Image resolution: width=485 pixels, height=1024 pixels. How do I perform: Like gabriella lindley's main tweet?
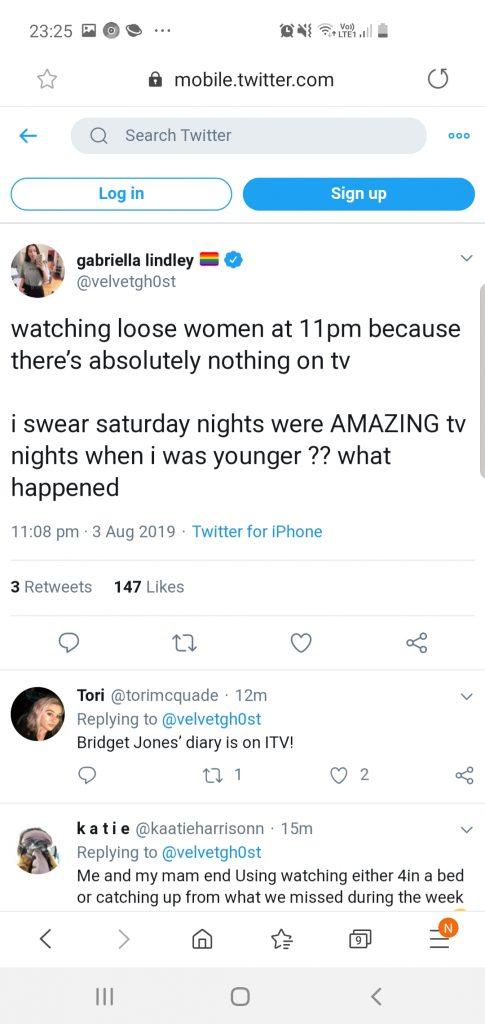coord(301,643)
